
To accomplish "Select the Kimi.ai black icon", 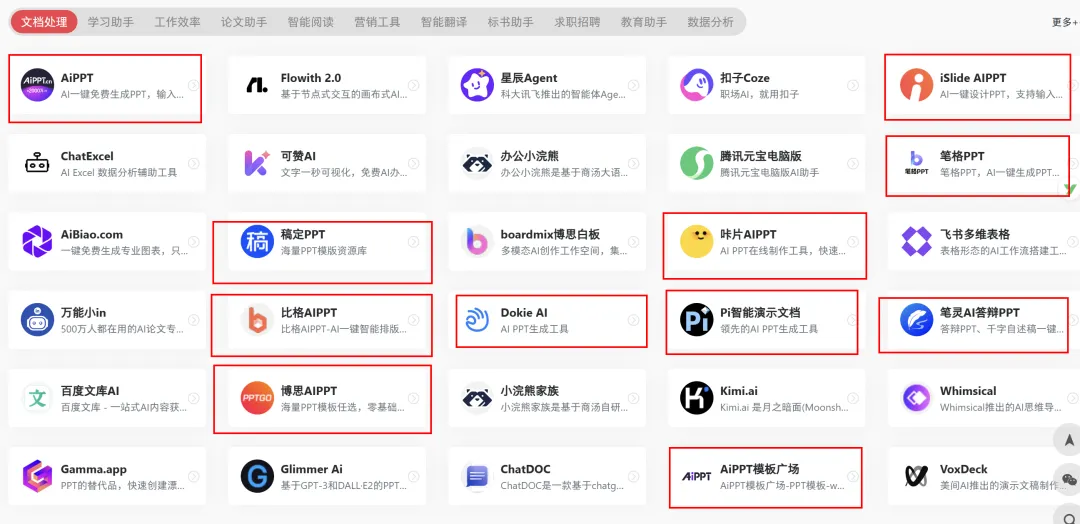I will (x=697, y=398).
